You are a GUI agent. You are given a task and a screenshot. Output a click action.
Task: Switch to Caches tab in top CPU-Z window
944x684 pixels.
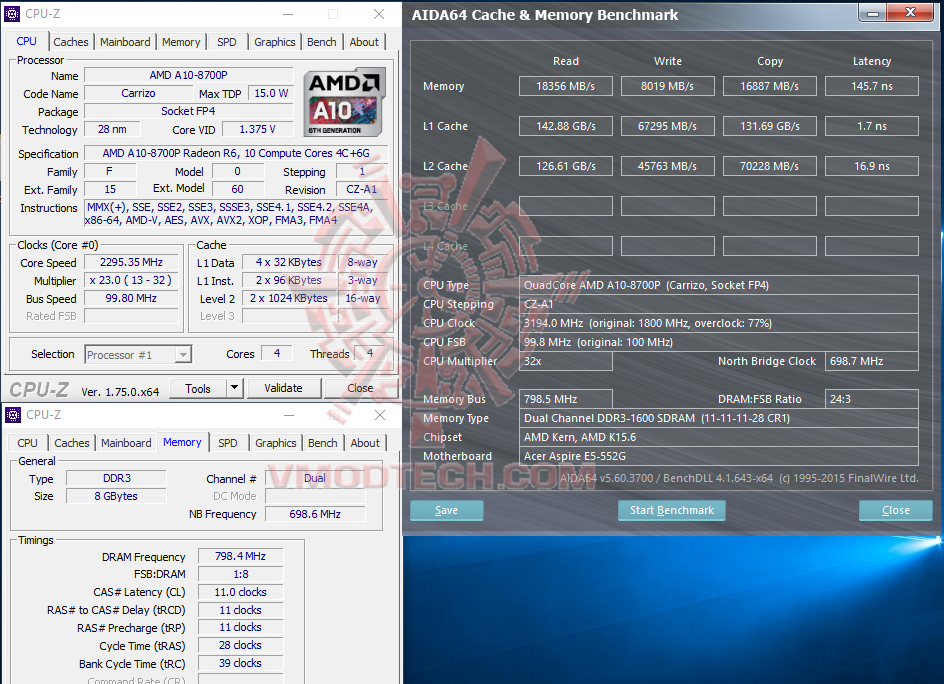[x=70, y=42]
